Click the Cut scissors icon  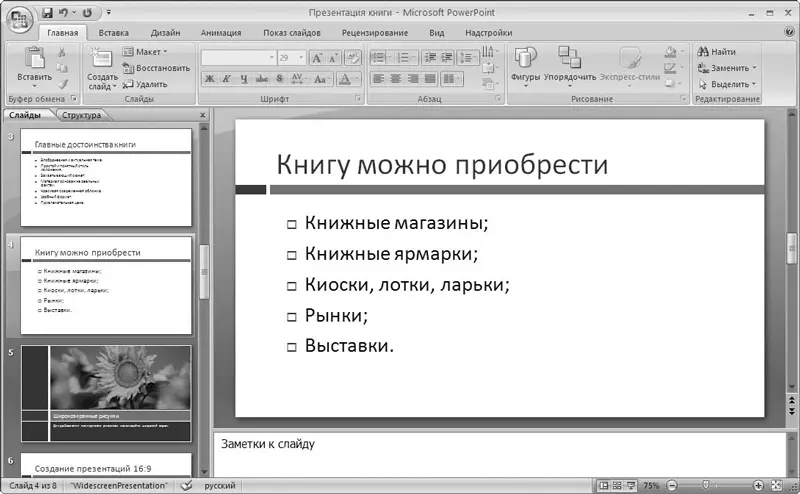click(62, 51)
